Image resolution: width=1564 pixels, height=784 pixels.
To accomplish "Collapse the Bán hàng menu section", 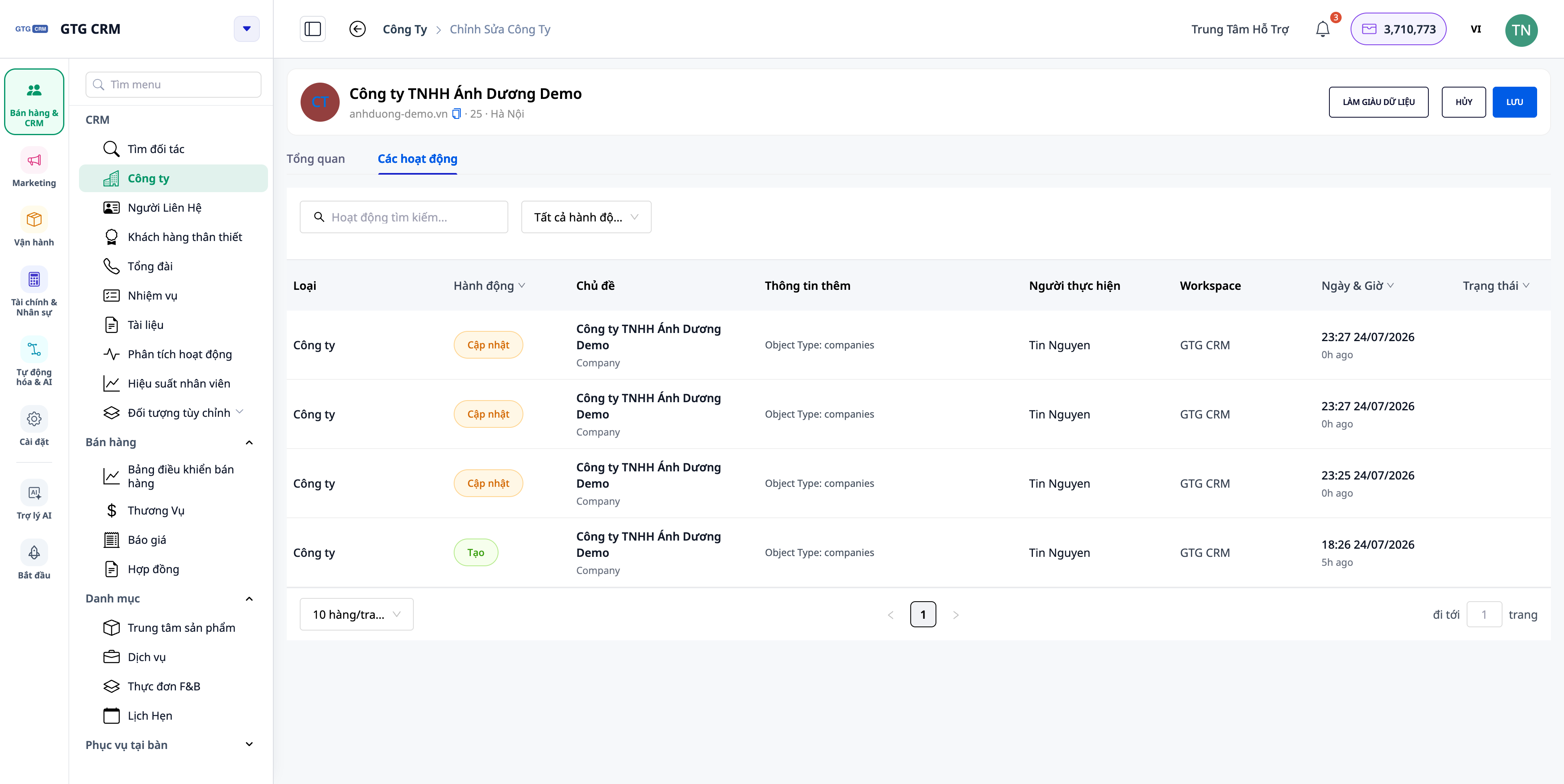I will (249, 442).
